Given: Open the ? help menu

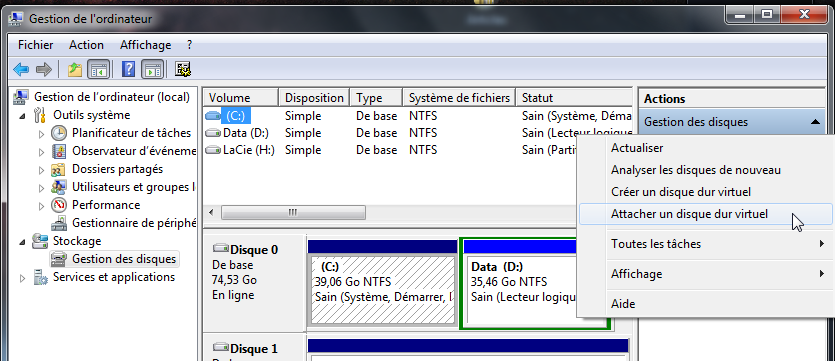Looking at the screenshot, I should (190, 45).
